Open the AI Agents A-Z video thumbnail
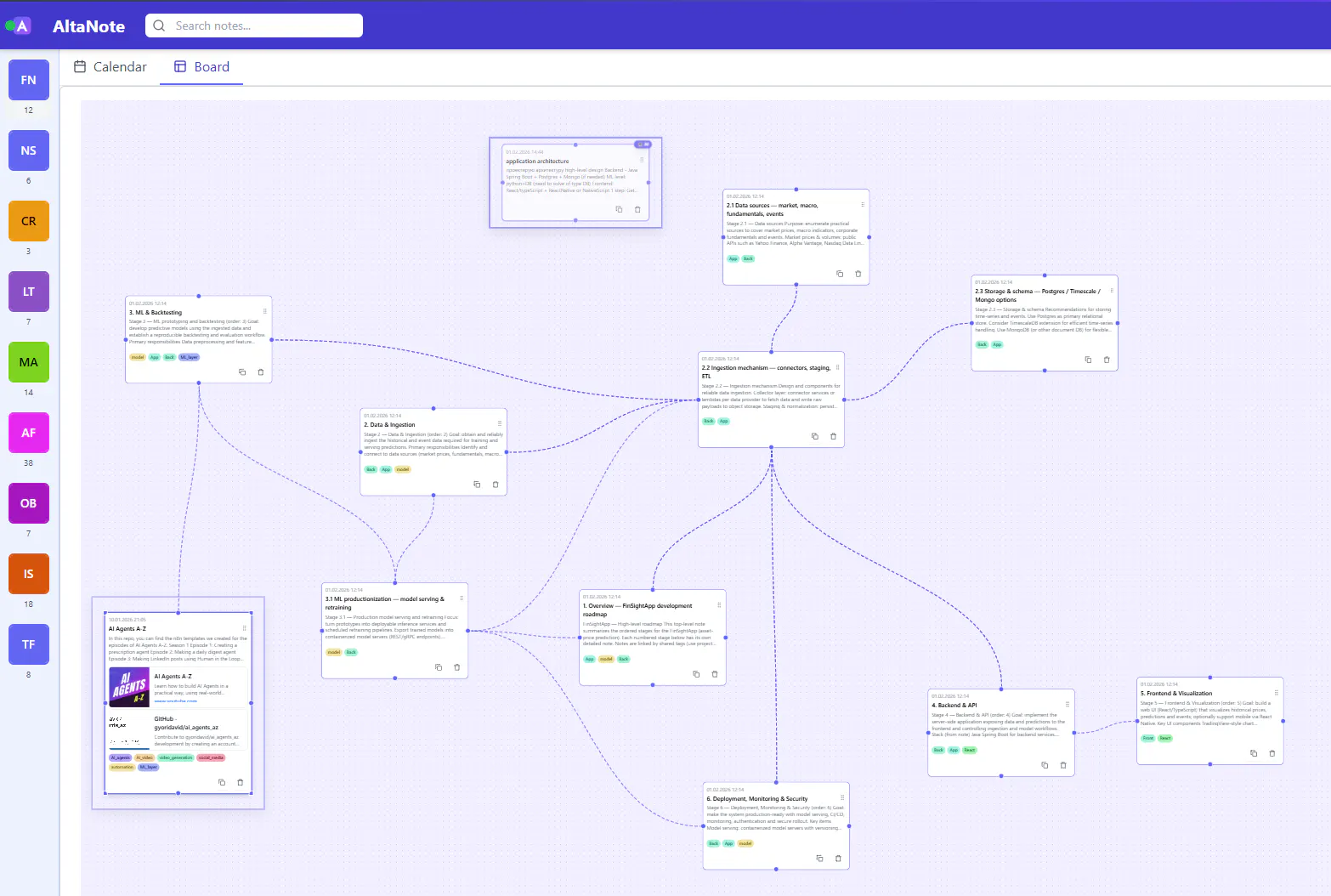This screenshot has height=896, width=1331. coord(129,687)
